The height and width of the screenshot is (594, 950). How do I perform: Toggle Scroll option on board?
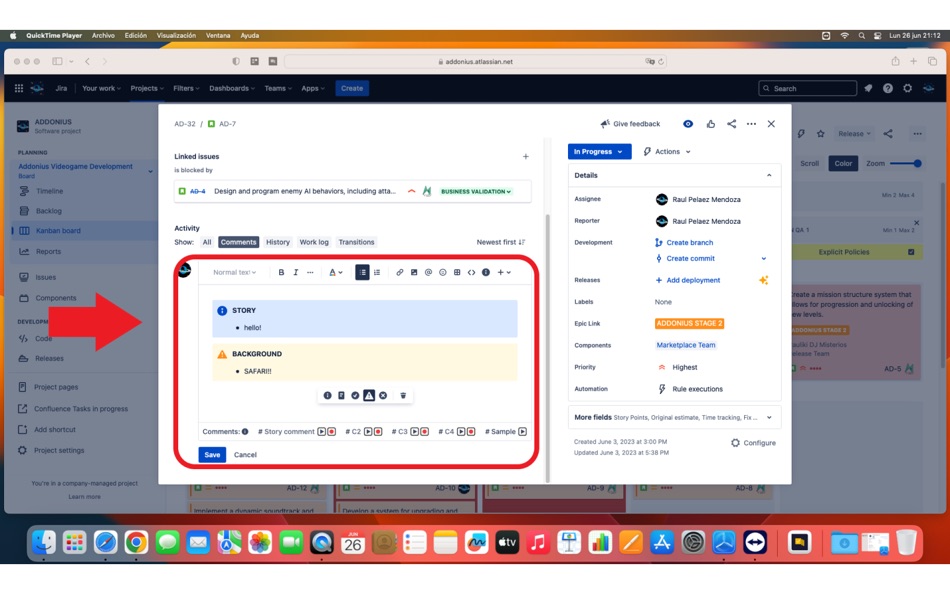[809, 164]
